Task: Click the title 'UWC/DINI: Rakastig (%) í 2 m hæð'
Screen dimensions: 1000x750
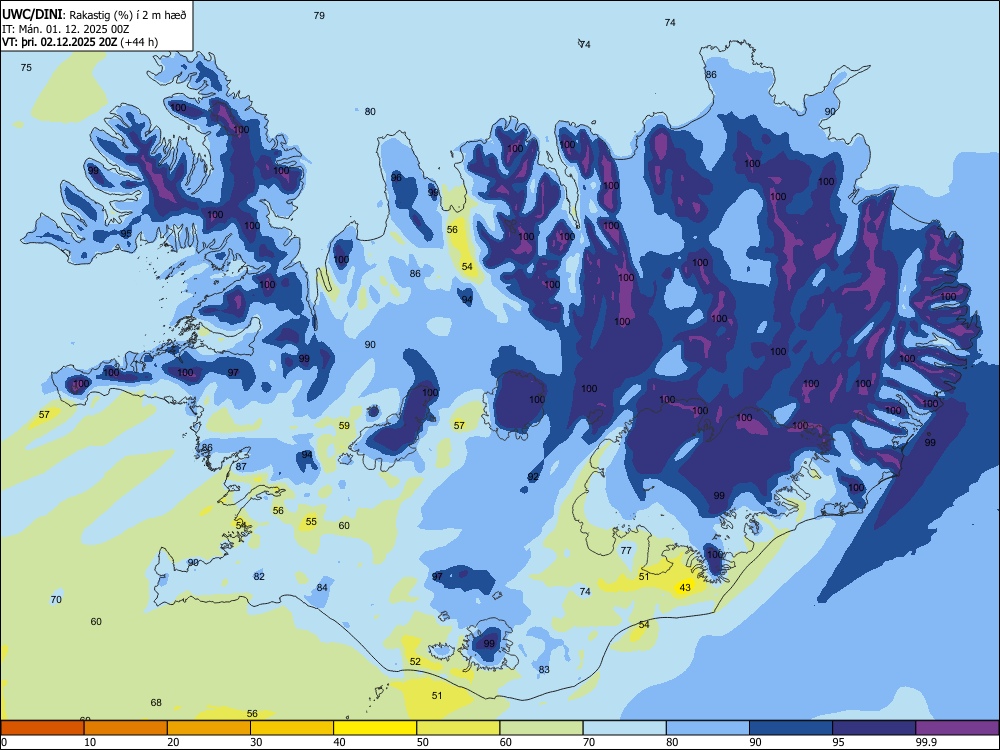Action: [94, 14]
